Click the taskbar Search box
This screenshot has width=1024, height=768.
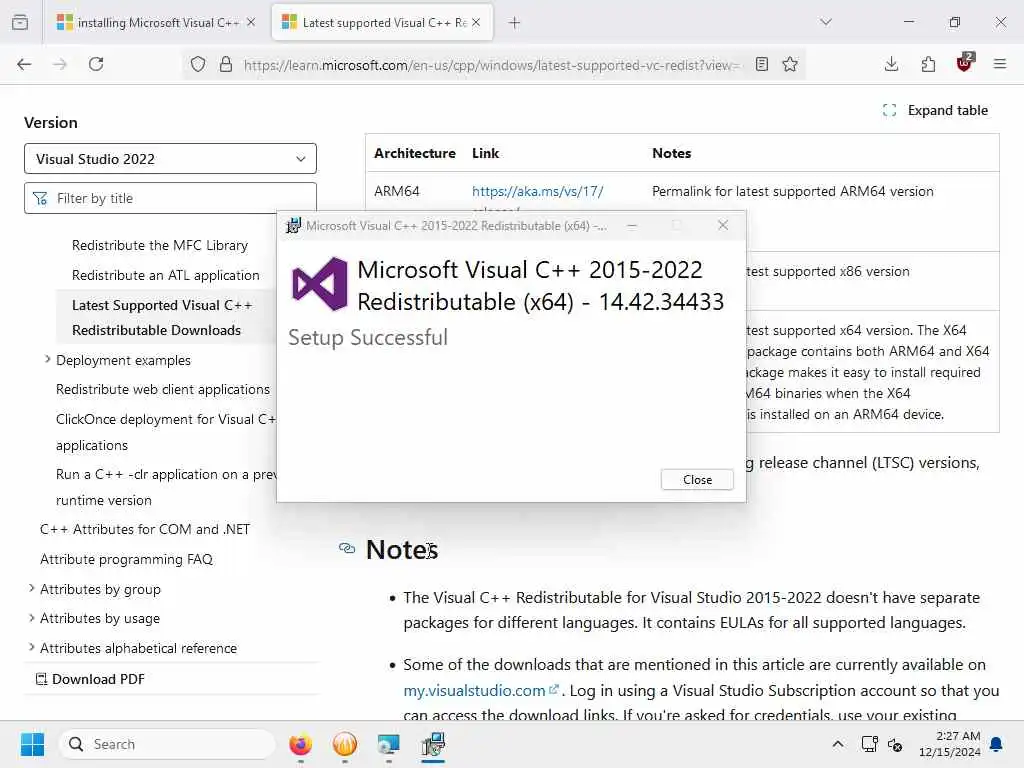pyautogui.click(x=167, y=744)
